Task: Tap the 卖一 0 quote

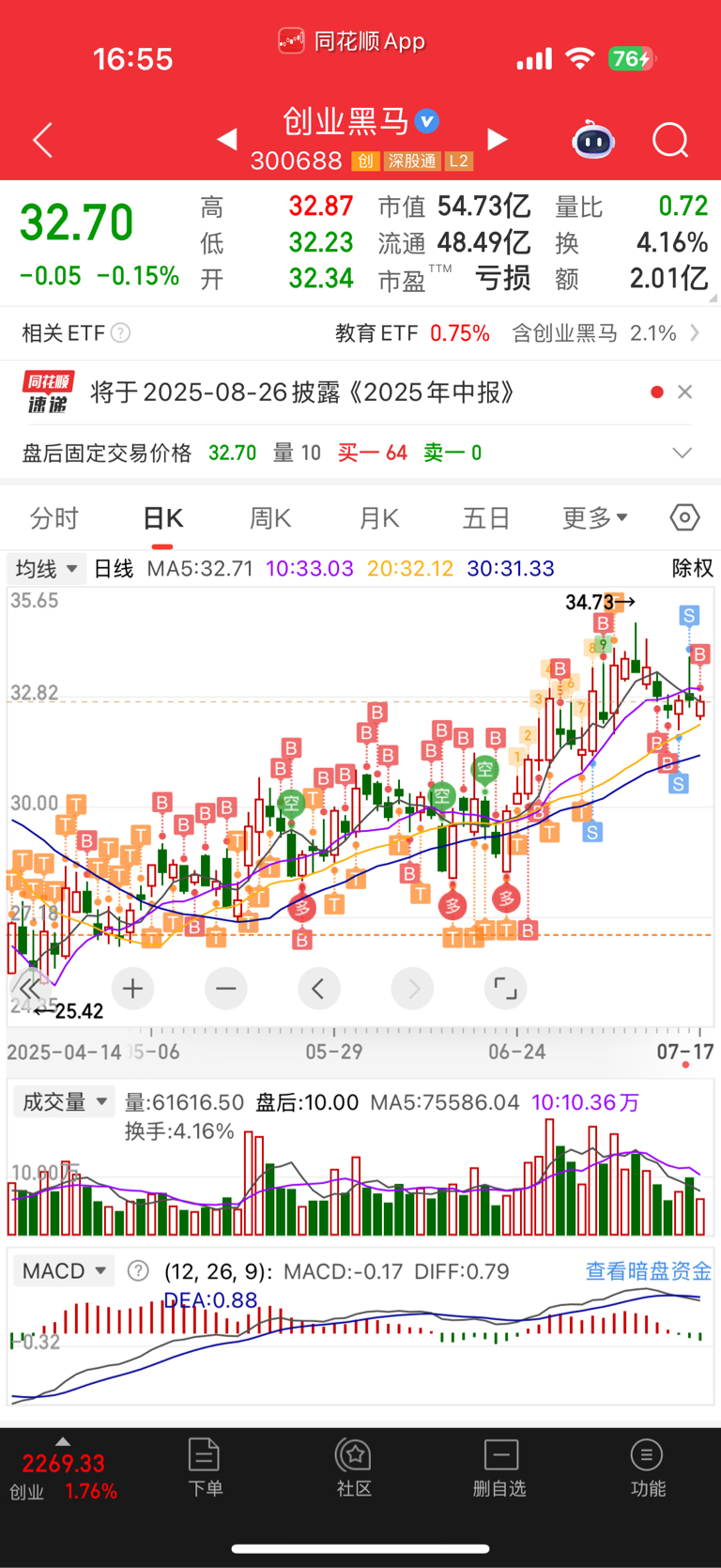Action: click(453, 453)
